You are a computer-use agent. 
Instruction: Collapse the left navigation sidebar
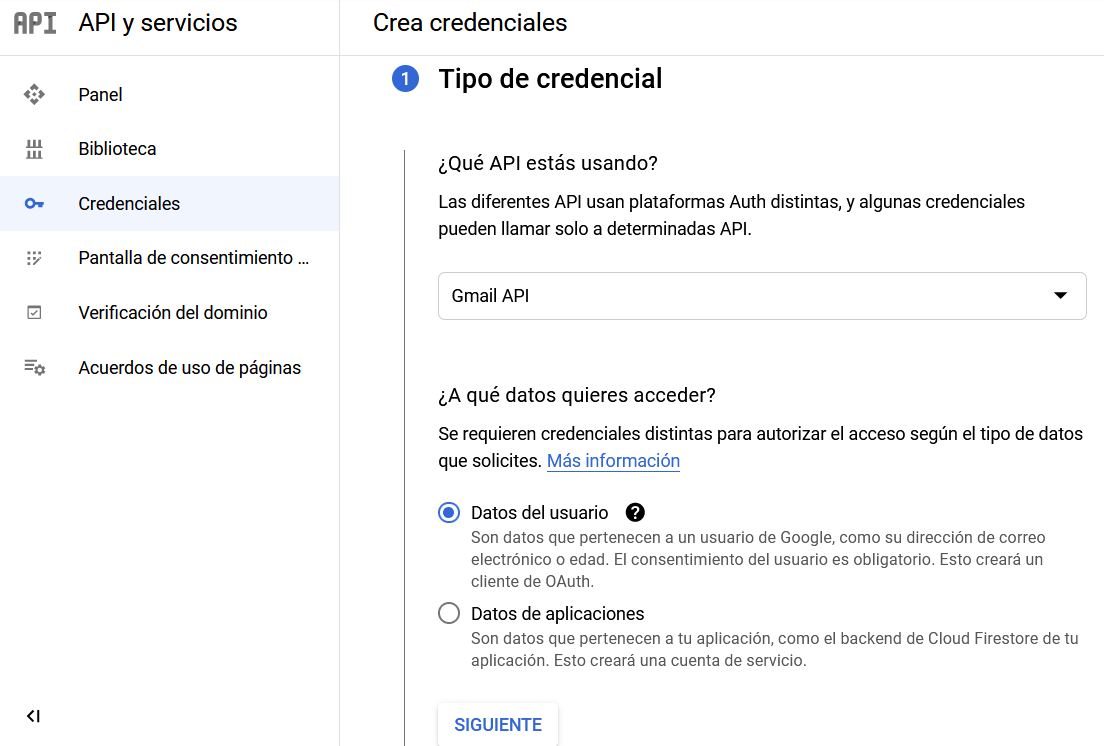point(33,715)
